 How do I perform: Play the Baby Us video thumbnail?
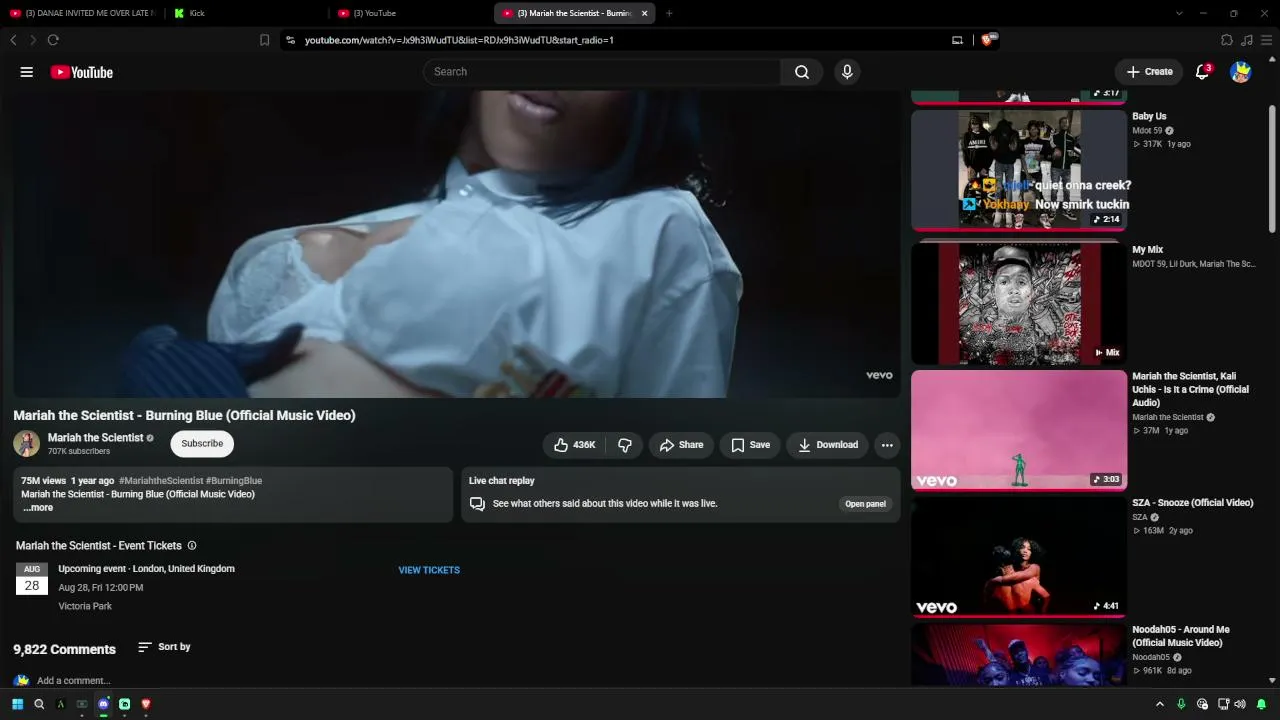1019,170
